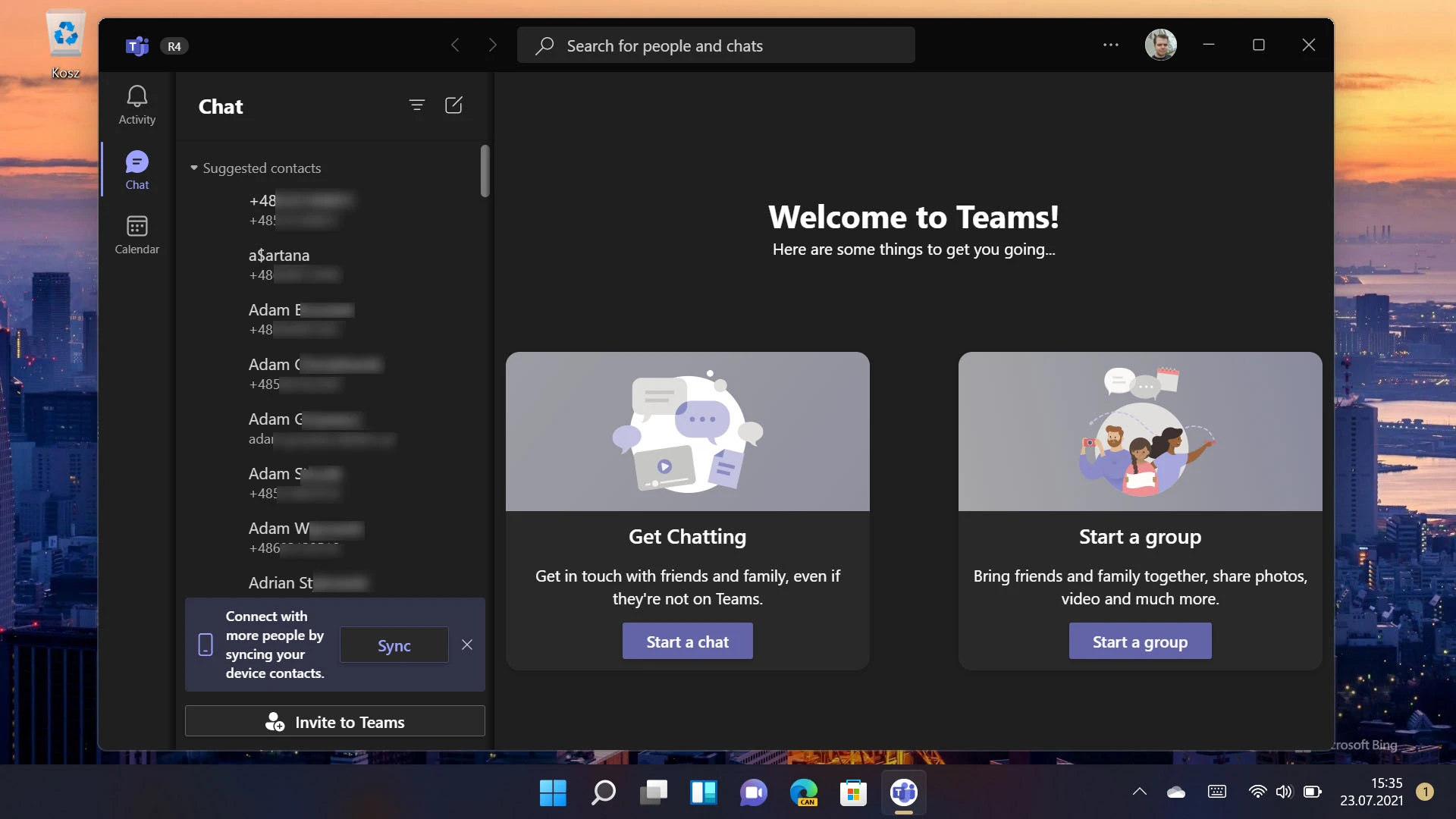Image resolution: width=1456 pixels, height=819 pixels.
Task: Open the three-dot settings and more menu
Action: click(x=1110, y=45)
